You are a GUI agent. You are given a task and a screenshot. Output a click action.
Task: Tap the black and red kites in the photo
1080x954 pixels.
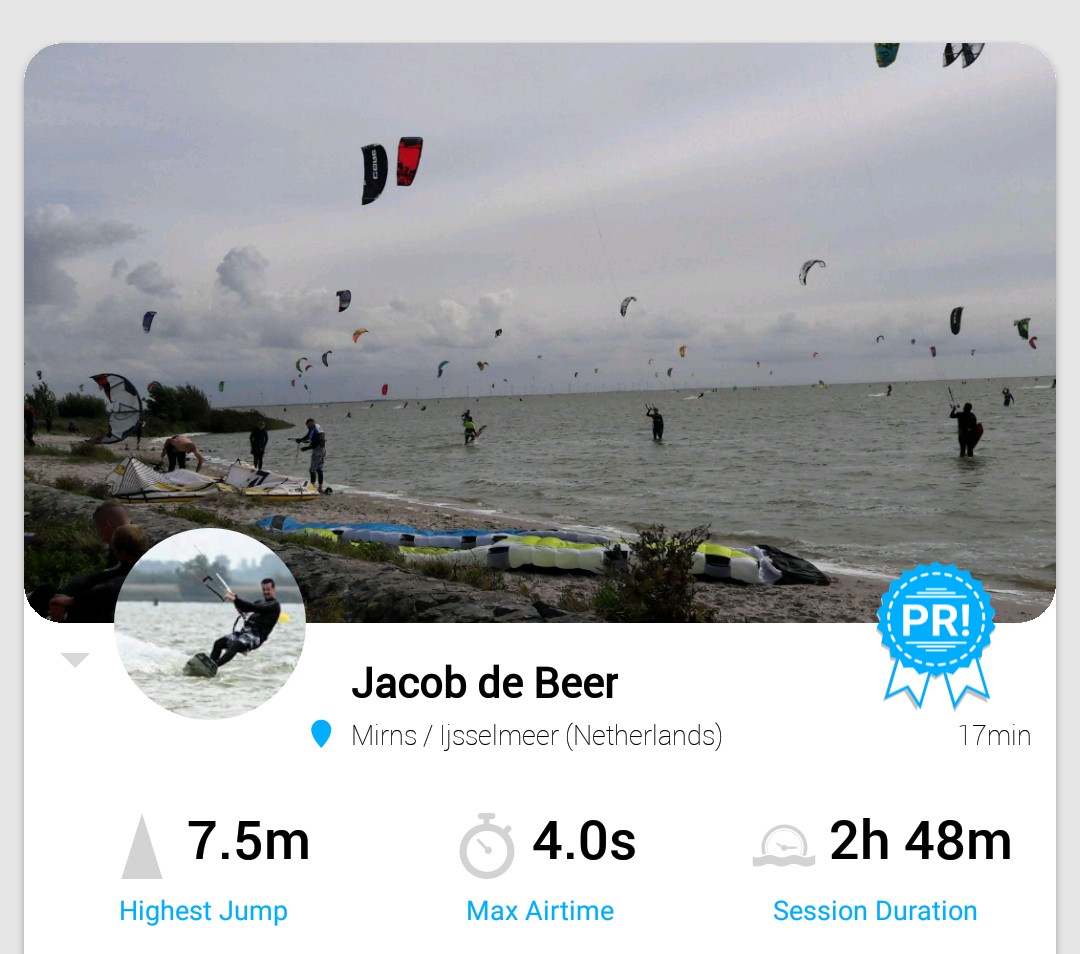coord(391,170)
